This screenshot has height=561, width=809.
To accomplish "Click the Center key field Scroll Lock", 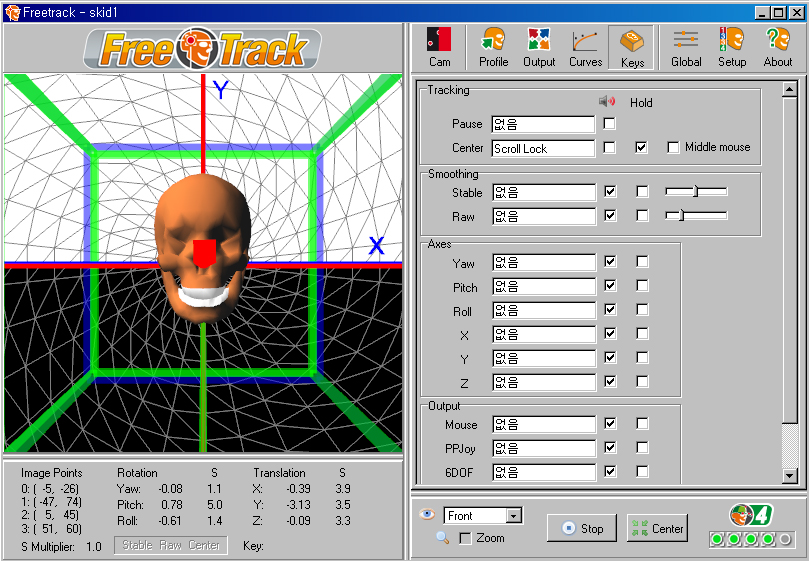I will pos(543,148).
